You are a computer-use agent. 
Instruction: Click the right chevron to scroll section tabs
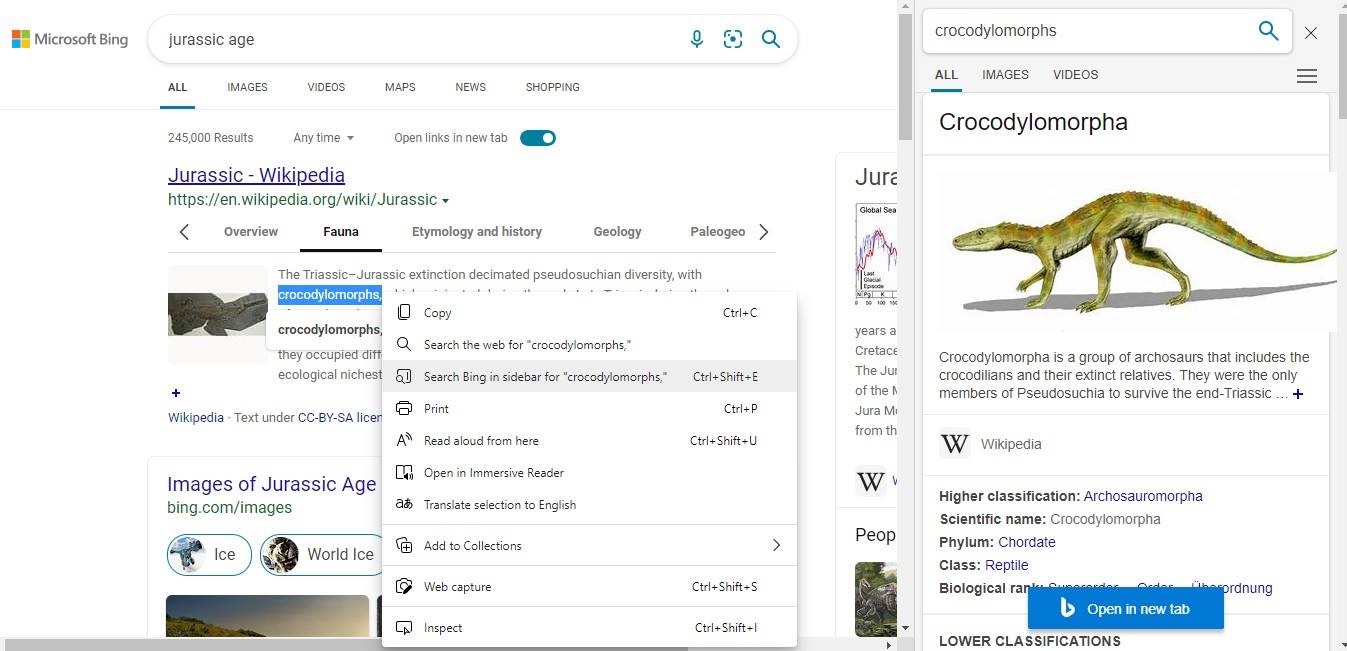click(764, 231)
